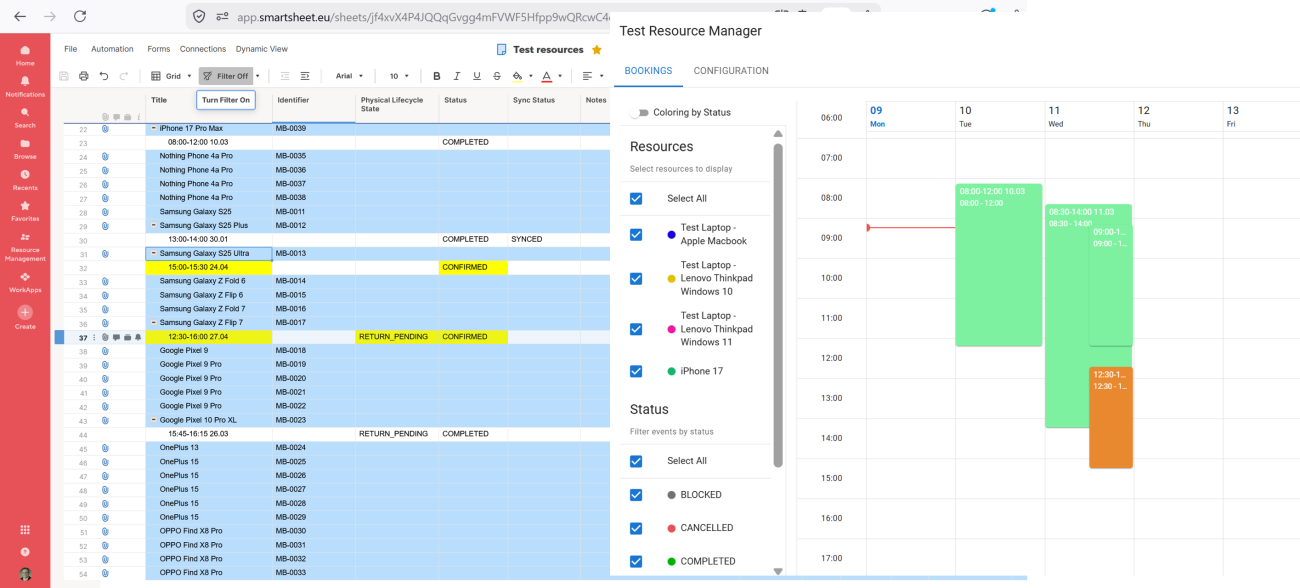Apply underline formatting

coord(477,76)
